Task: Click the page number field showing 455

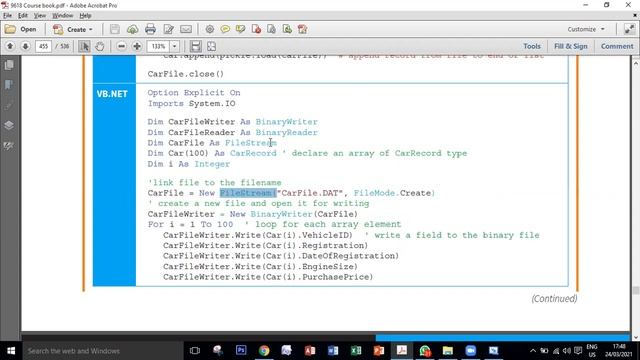Action: (44, 46)
